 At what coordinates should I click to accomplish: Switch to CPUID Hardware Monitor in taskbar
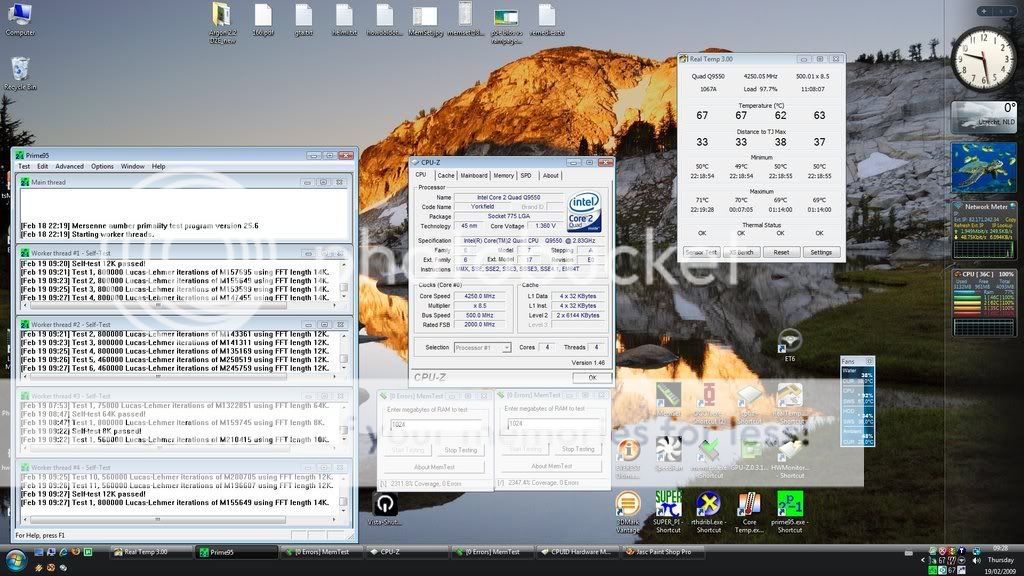577,552
